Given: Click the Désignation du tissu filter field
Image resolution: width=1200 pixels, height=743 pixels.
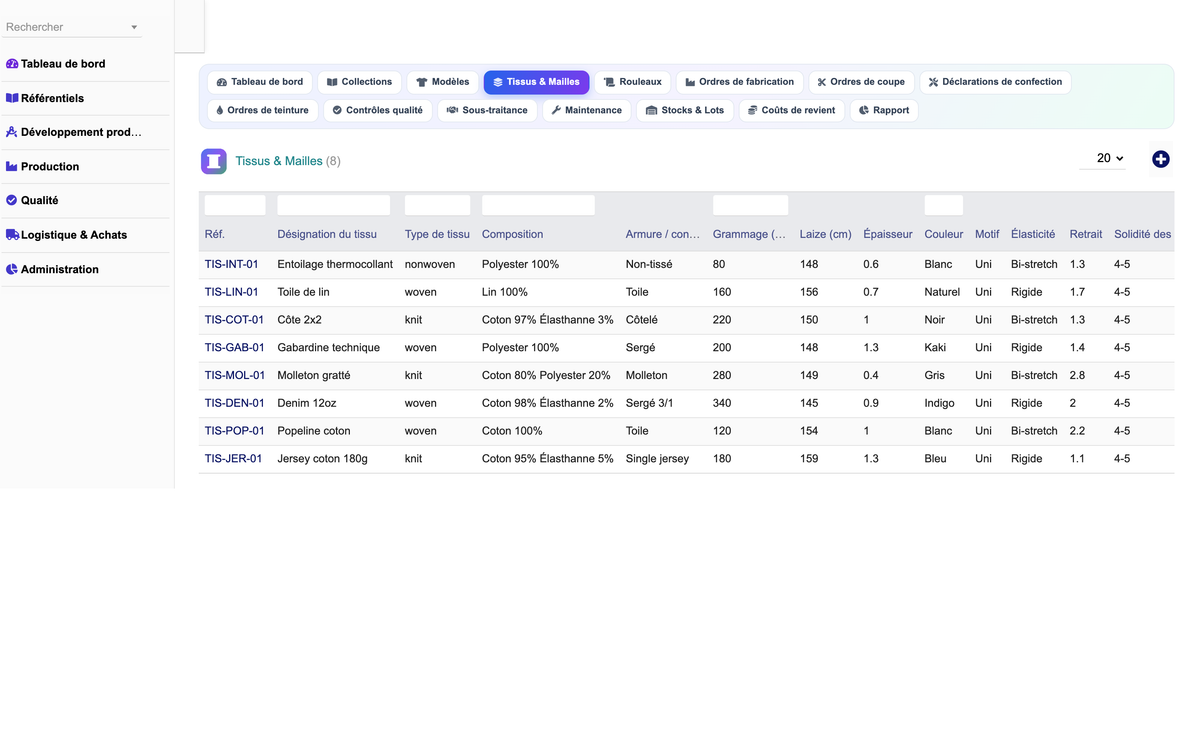Looking at the screenshot, I should 333,205.
